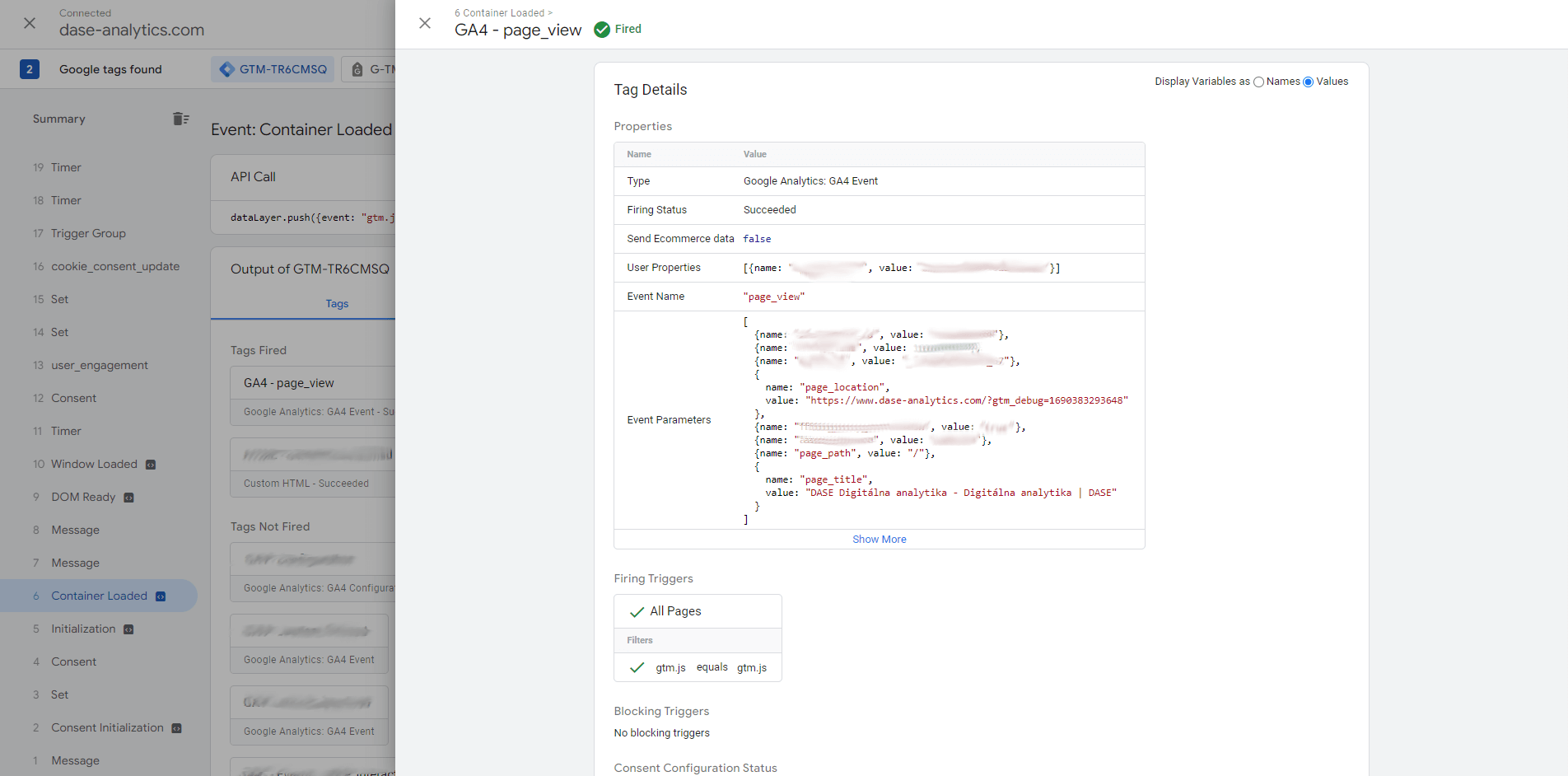Click the Firing Status value Succeeded
This screenshot has width=1568, height=776.
770,210
